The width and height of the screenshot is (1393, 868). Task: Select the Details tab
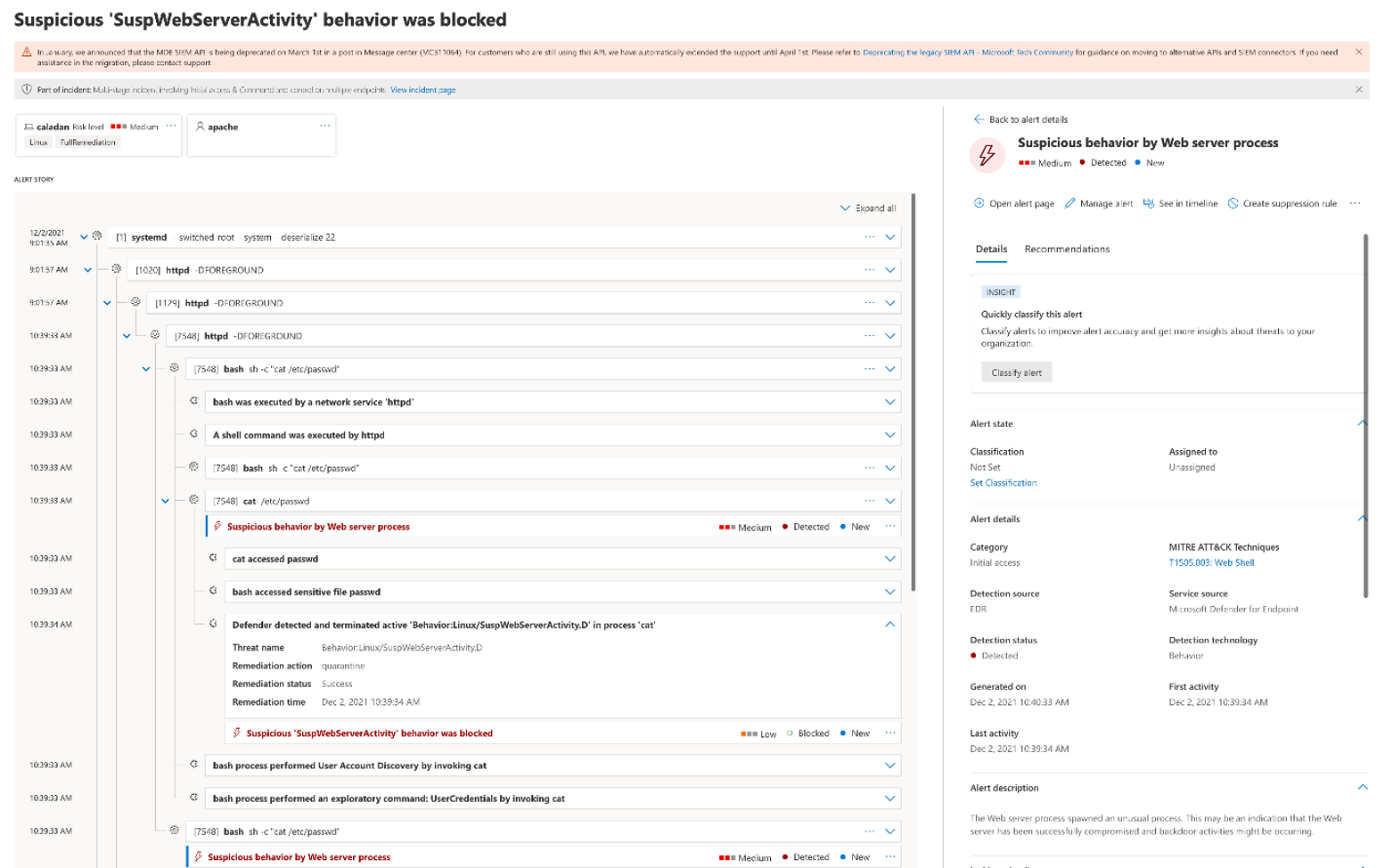point(991,249)
